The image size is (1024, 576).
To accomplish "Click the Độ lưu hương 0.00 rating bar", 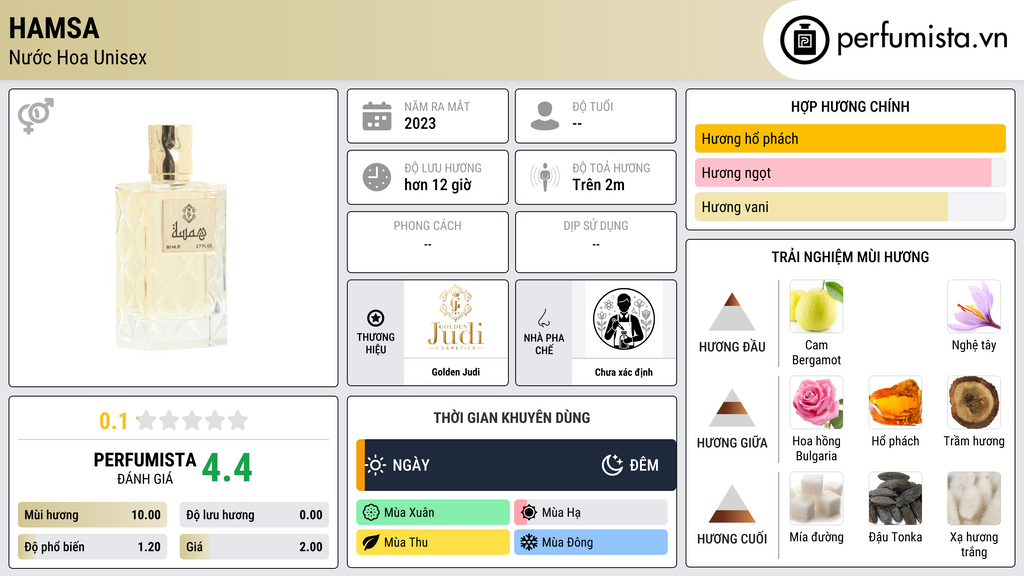I will [x=254, y=515].
